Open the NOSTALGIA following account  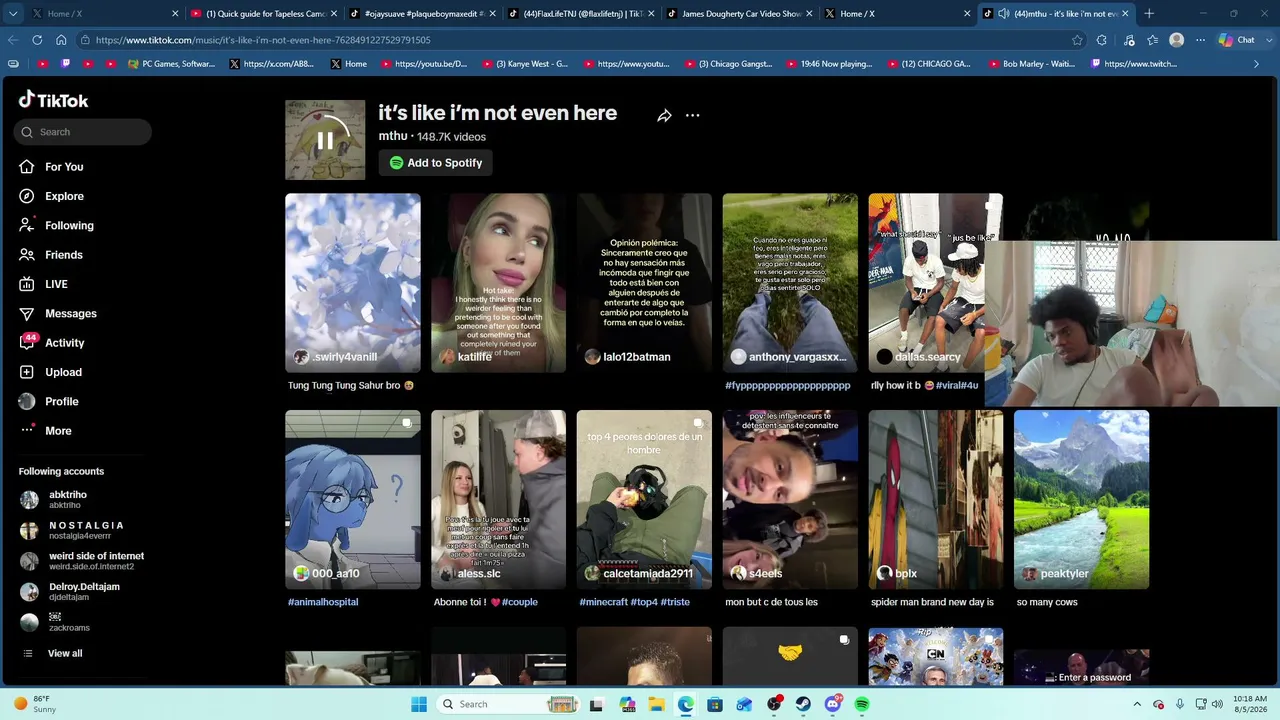72,530
